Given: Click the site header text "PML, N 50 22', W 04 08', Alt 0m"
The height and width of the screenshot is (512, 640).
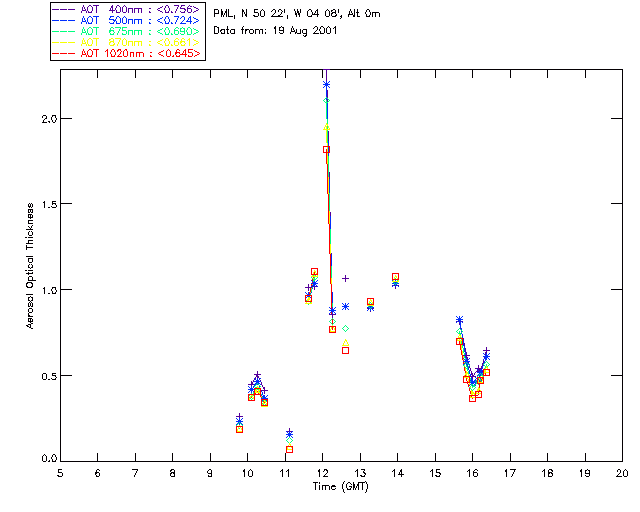Looking at the screenshot, I should 297,14.
